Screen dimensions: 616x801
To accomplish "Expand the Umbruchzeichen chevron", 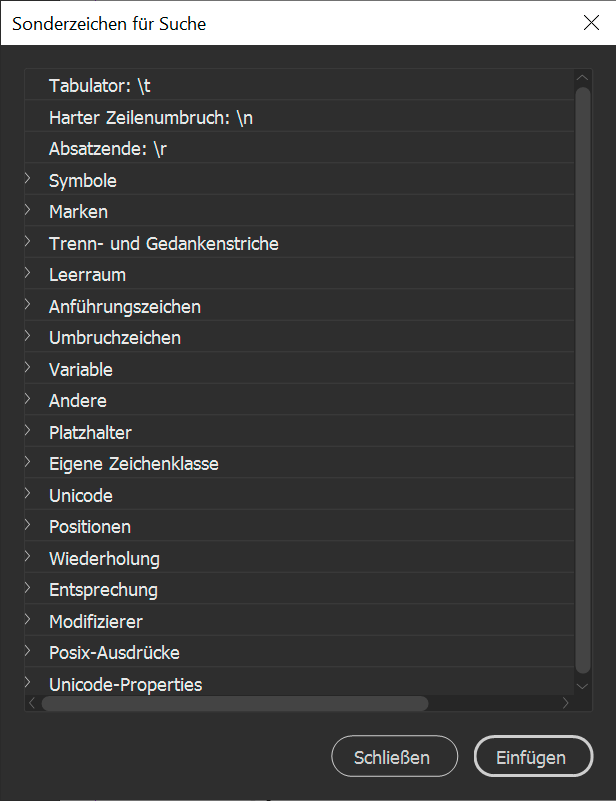I will point(28,336).
